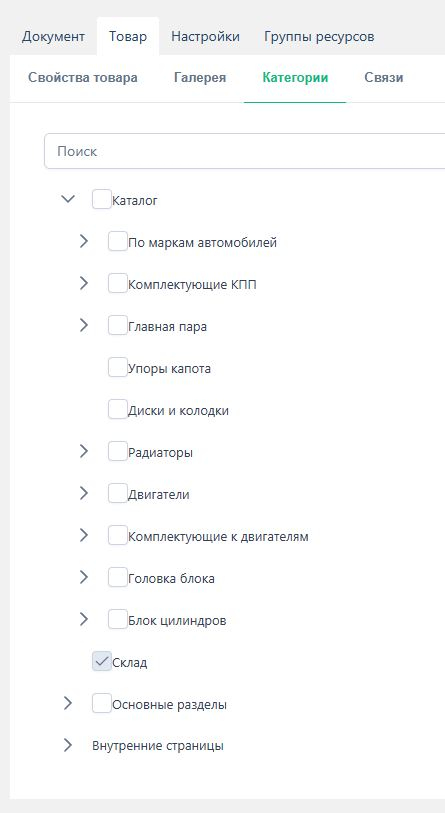Expand the Радиаторы category
Image resolution: width=445 pixels, height=813 pixels.
(84, 452)
